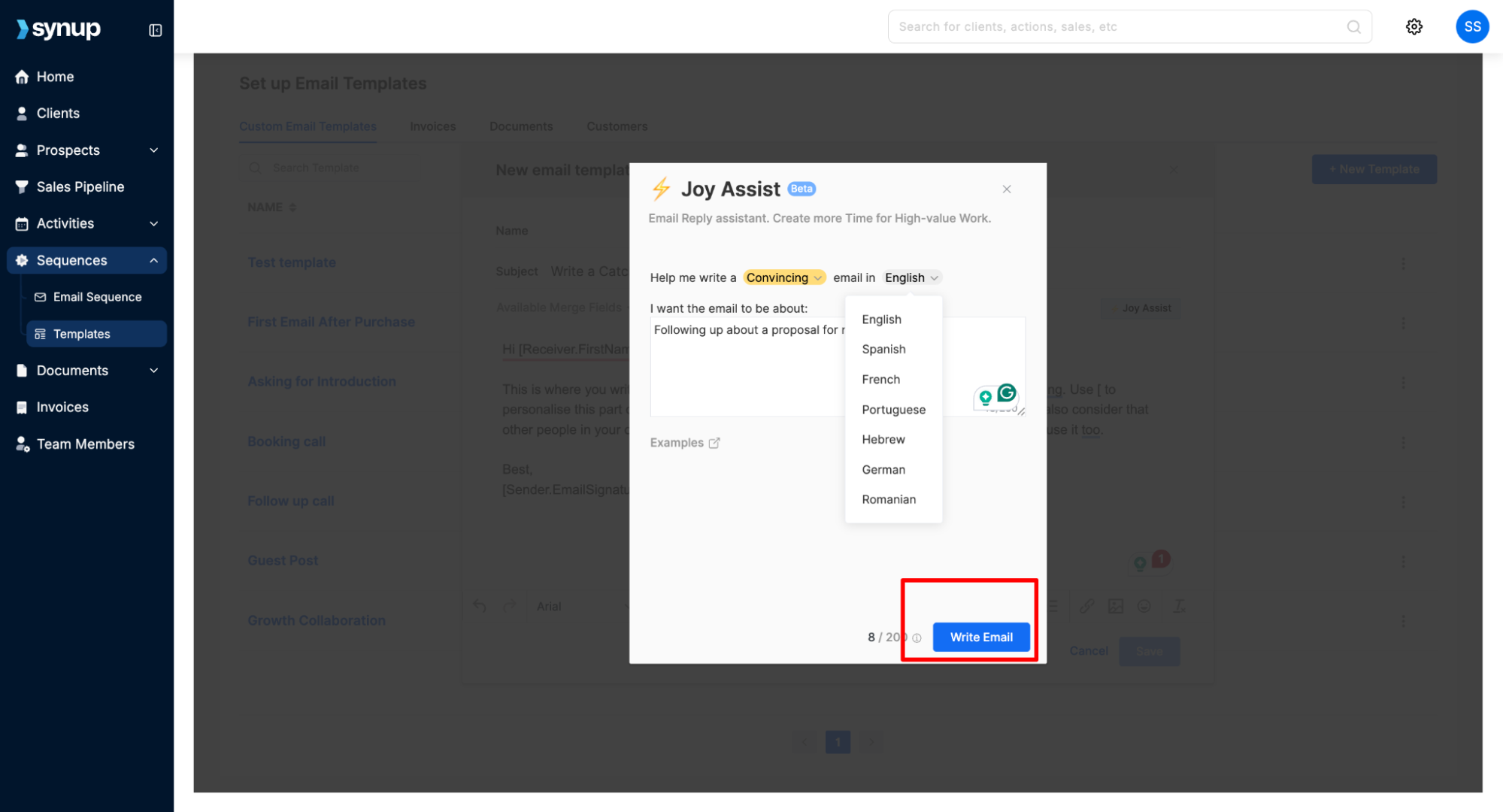
Task: Open the Growth Collaboration template
Action: coord(316,620)
